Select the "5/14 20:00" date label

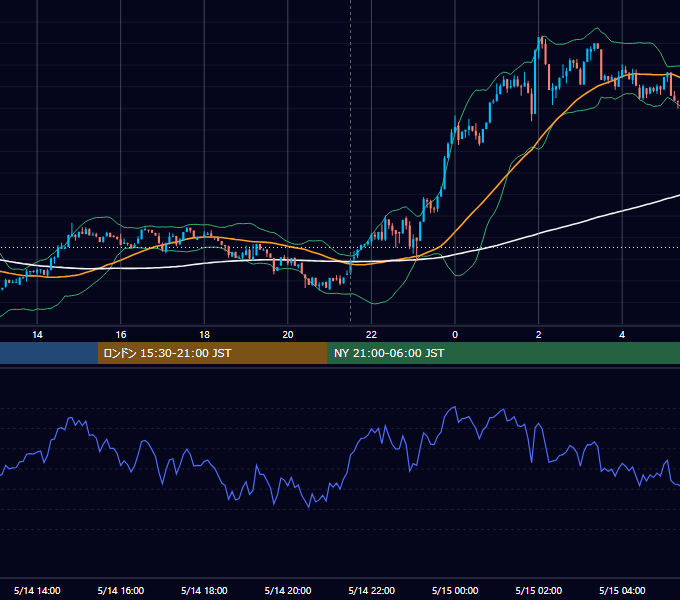(x=288, y=590)
